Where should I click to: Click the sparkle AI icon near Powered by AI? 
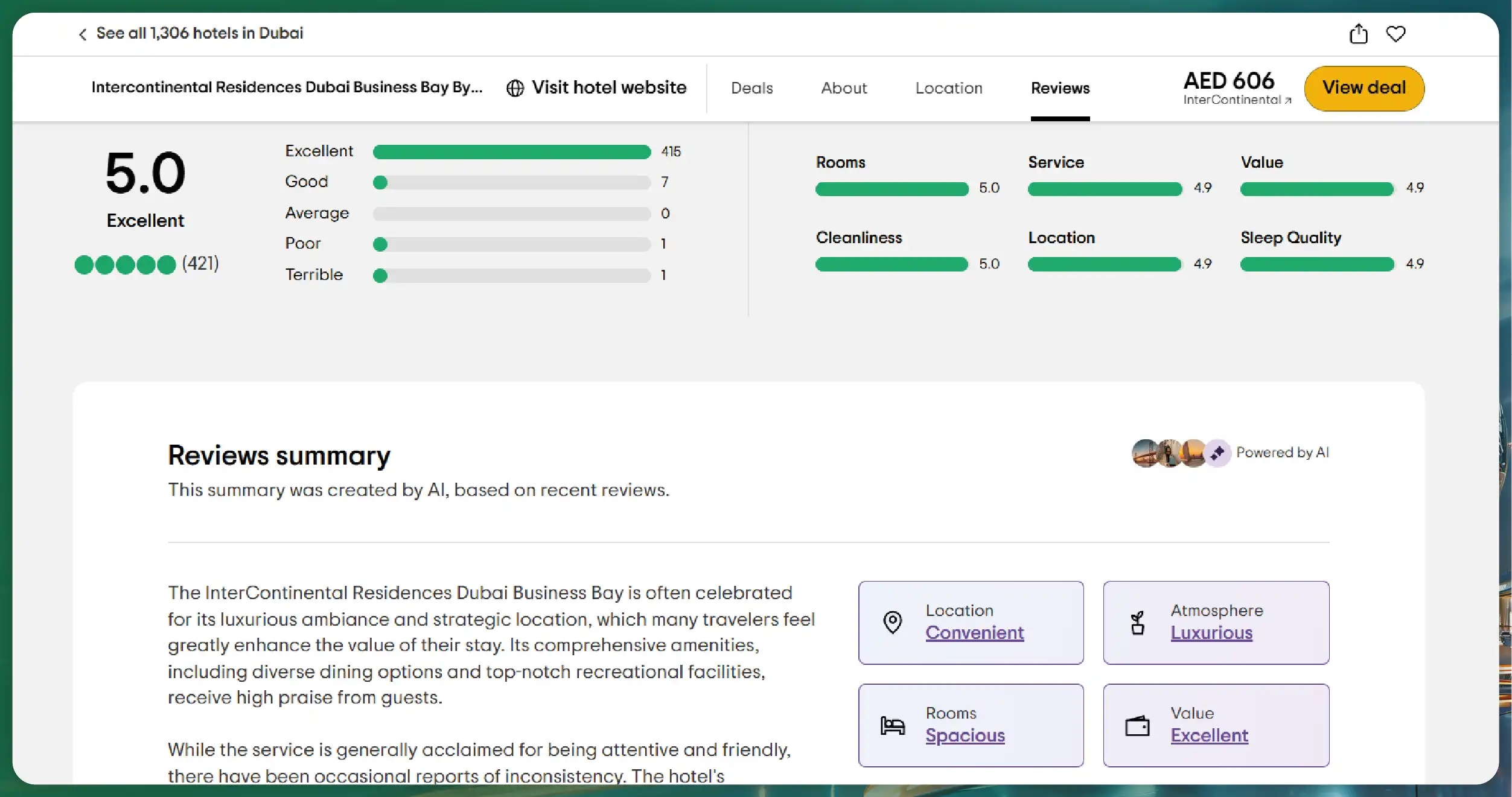[1217, 452]
